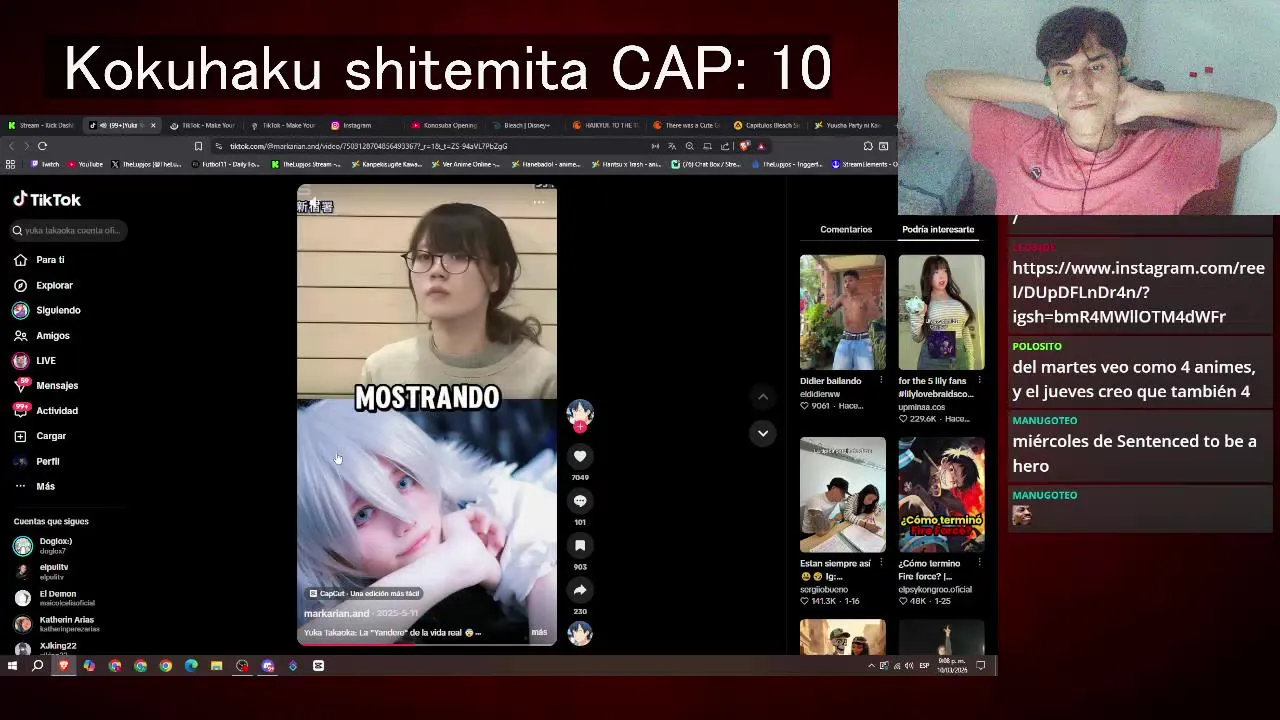Go to next video with down chevron
The width and height of the screenshot is (1280, 720).
tap(763, 433)
